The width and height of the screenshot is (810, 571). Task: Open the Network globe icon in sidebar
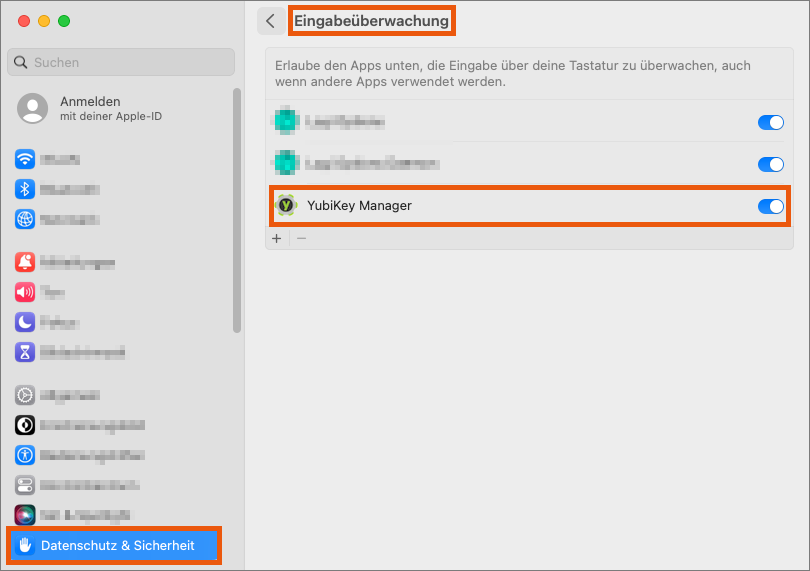(x=25, y=219)
